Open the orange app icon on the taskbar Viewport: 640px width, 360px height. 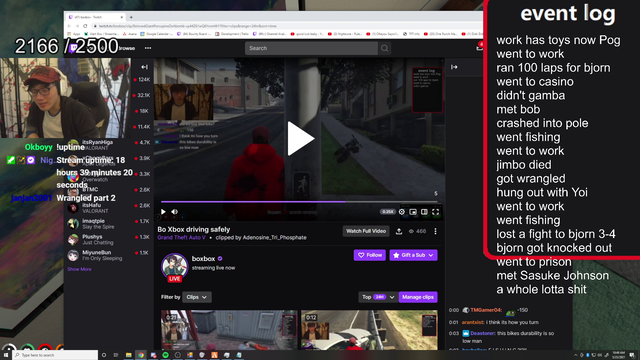click(x=214, y=355)
